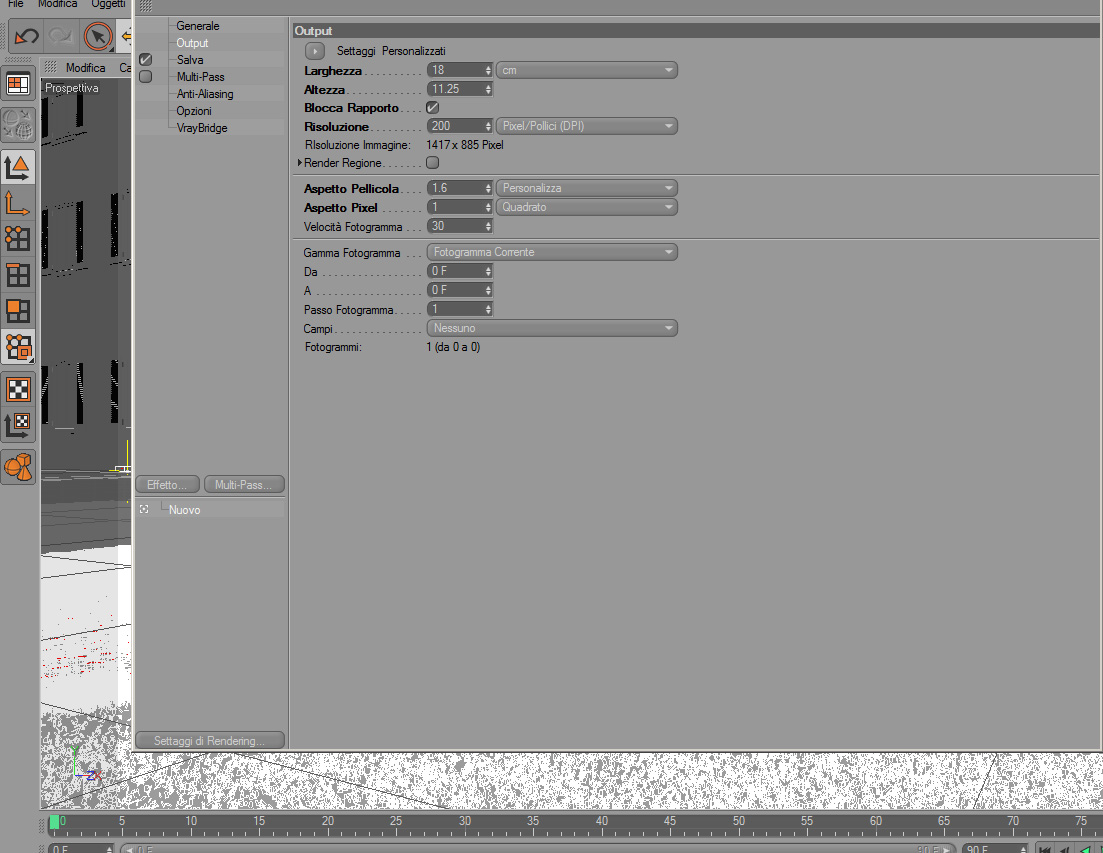Screen dimensions: 1103x853
Task: Switch to Polygons mode icon
Action: pyautogui.click(x=18, y=311)
